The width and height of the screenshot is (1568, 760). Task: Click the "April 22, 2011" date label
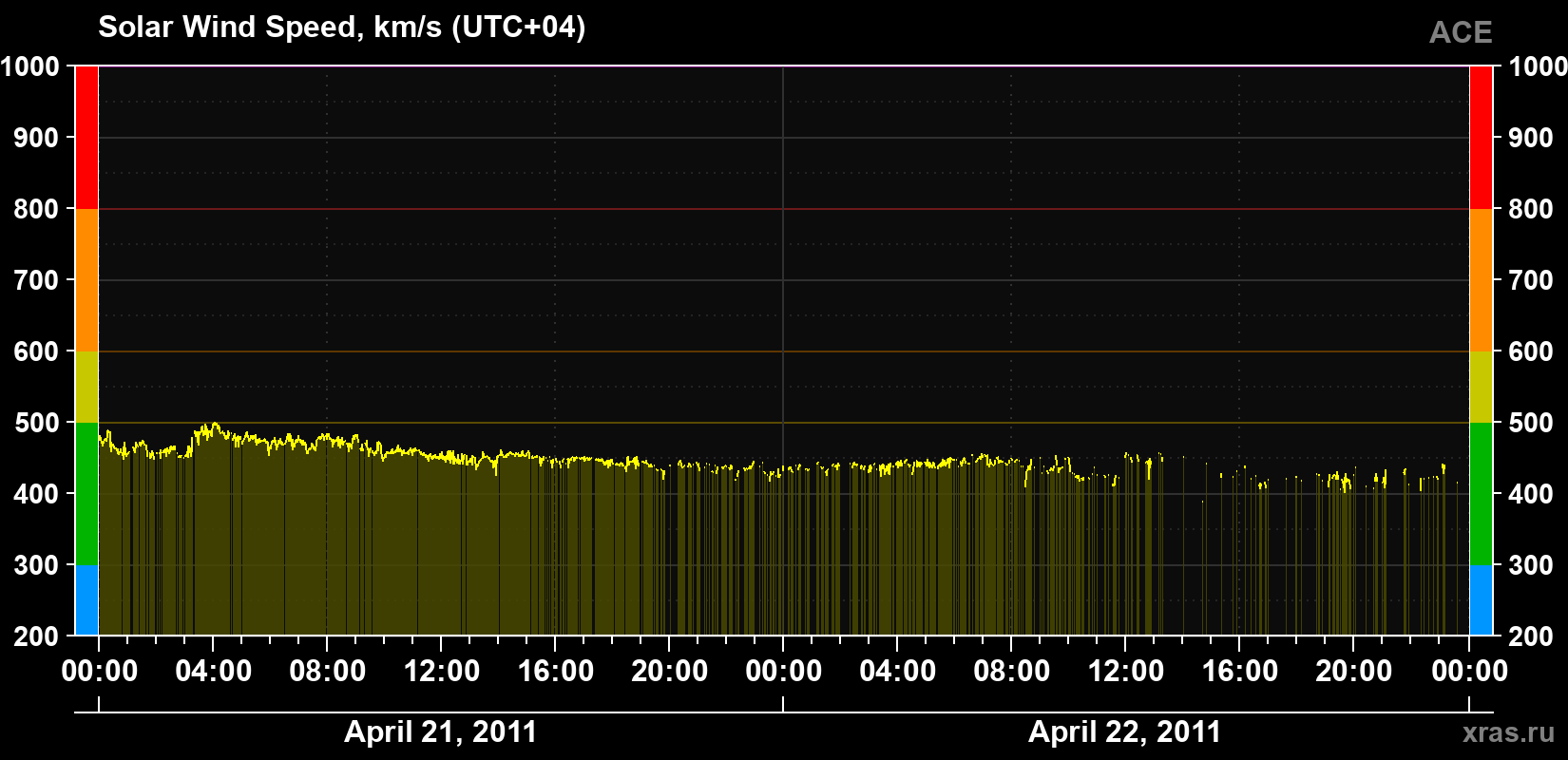pyautogui.click(x=1125, y=732)
